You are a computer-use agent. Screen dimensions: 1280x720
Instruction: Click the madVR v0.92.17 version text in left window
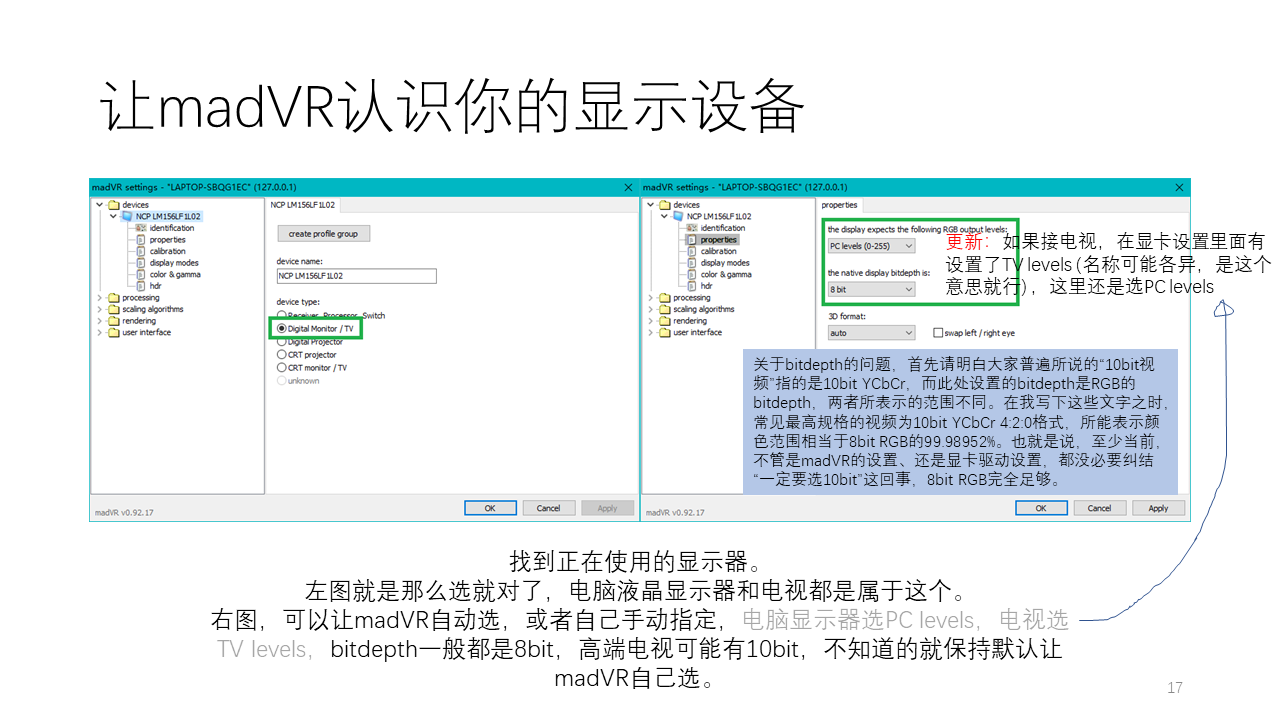coord(124,512)
